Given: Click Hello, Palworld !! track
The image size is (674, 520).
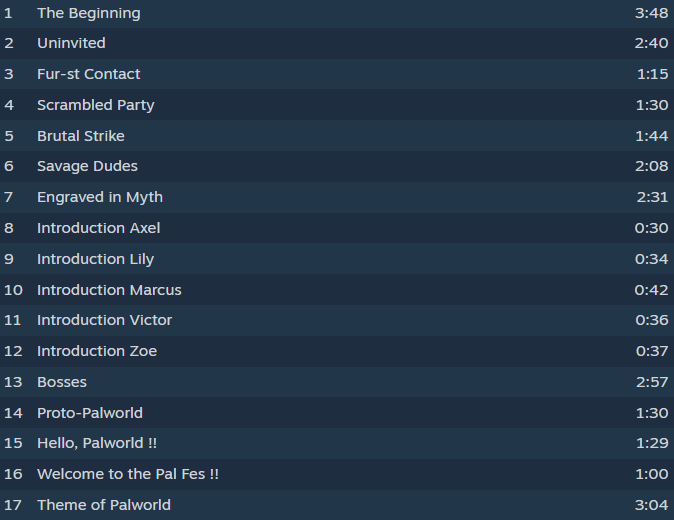Looking at the screenshot, I should coord(337,443).
